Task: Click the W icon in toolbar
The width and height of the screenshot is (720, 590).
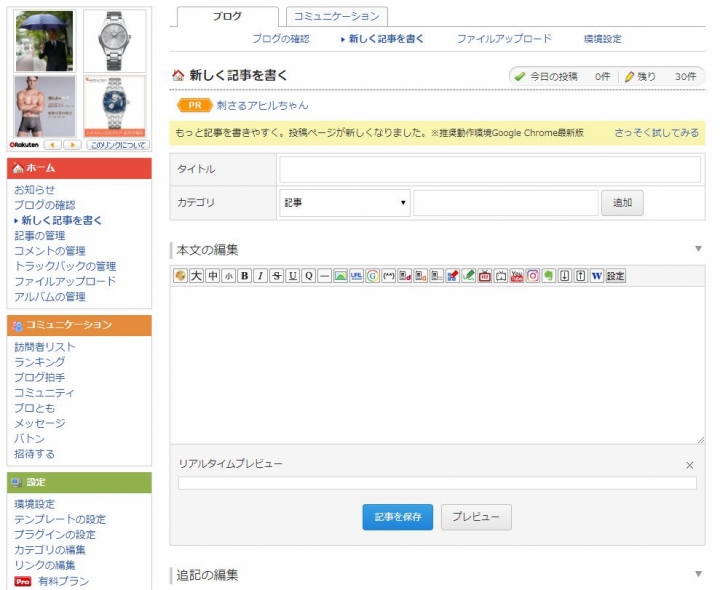Action: pos(596,276)
